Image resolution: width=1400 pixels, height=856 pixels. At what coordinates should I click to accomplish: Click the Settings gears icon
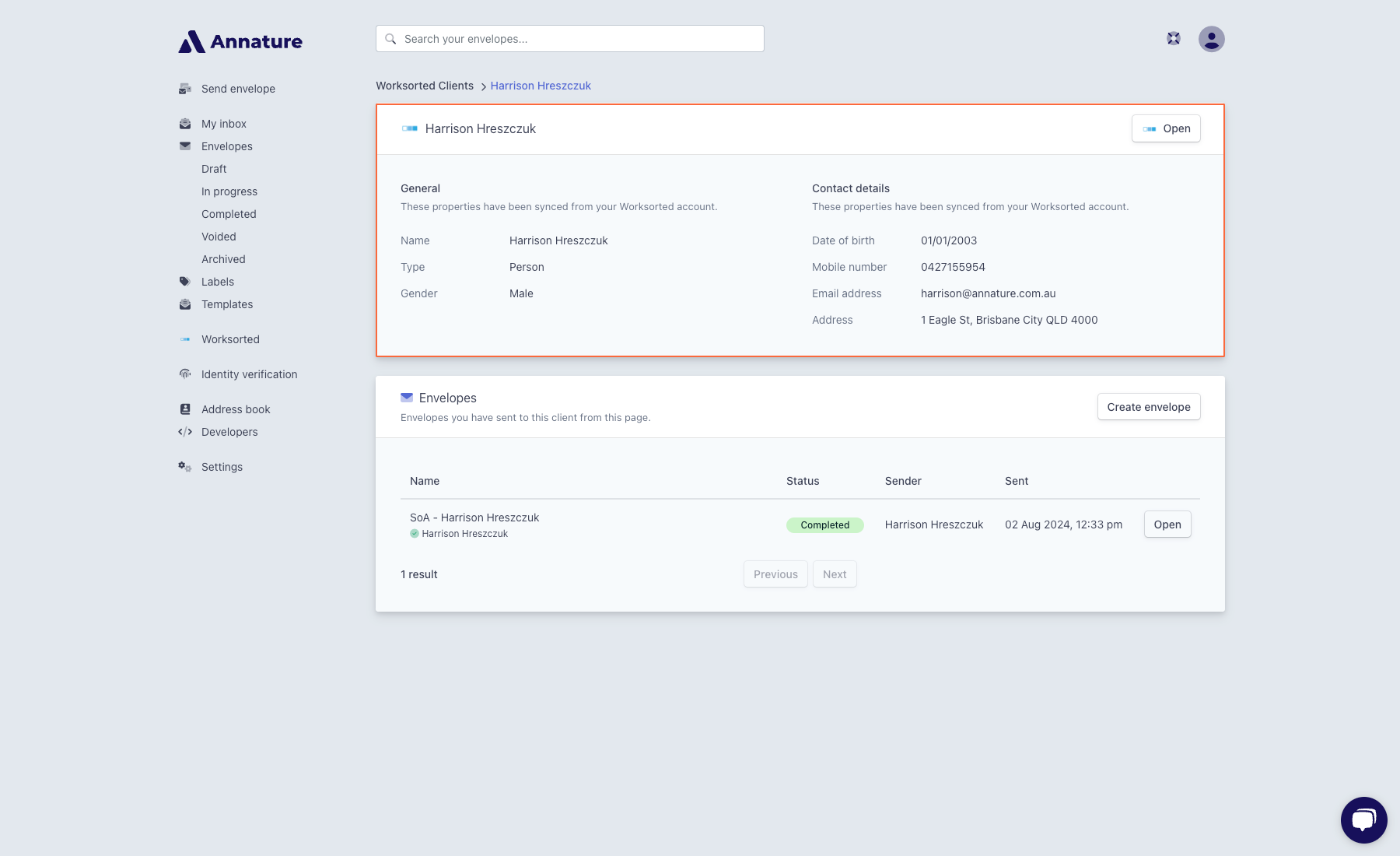click(x=185, y=467)
